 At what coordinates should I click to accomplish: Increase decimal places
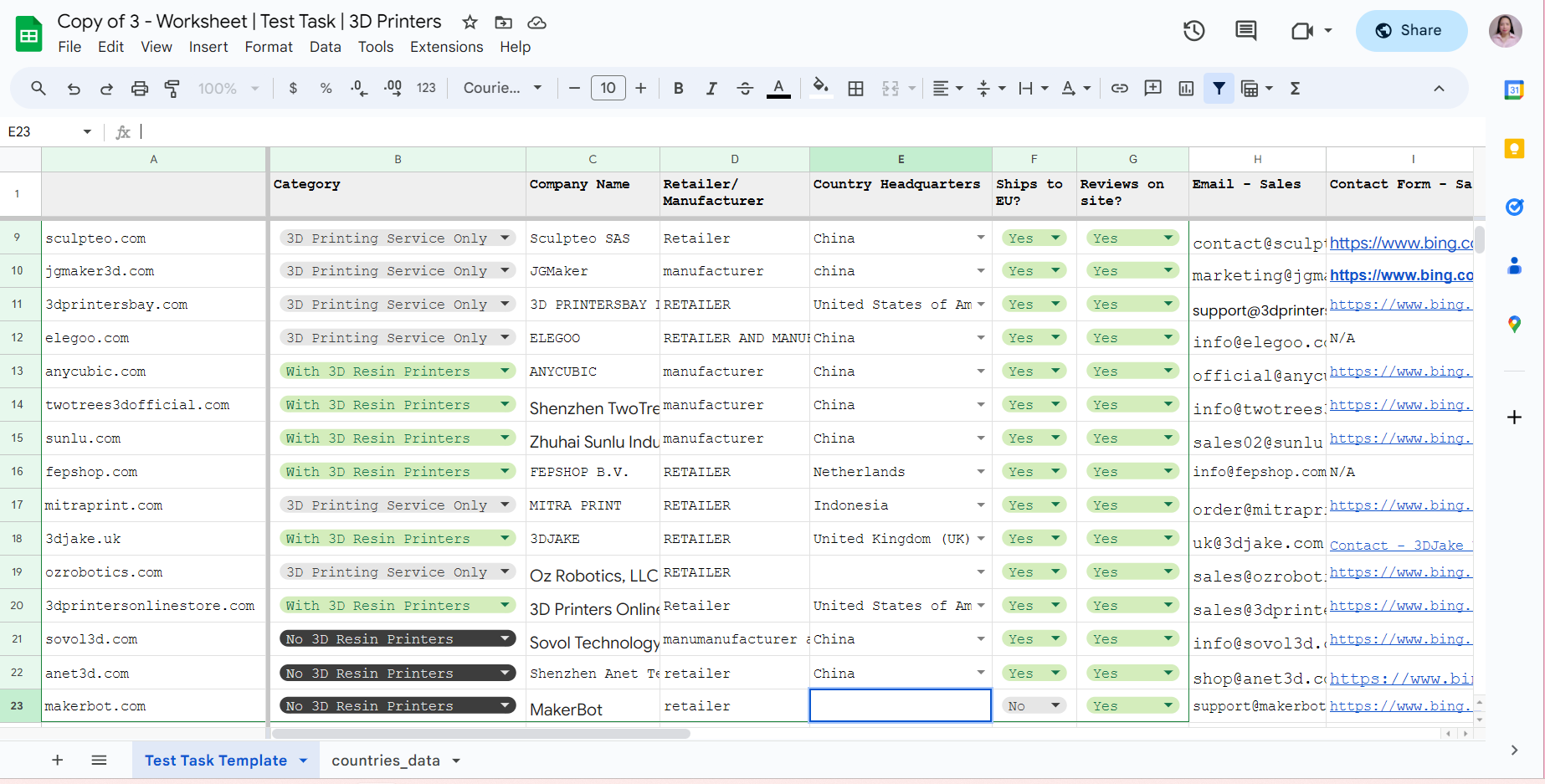(393, 88)
